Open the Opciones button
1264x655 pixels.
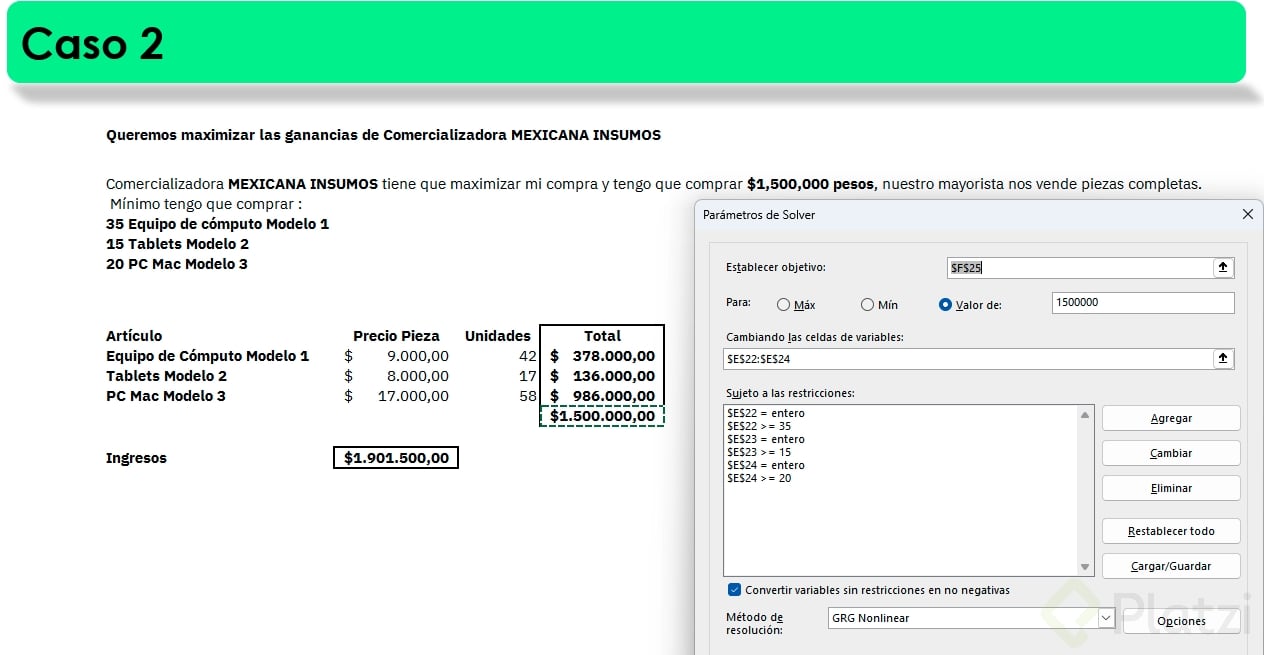[x=1181, y=621]
